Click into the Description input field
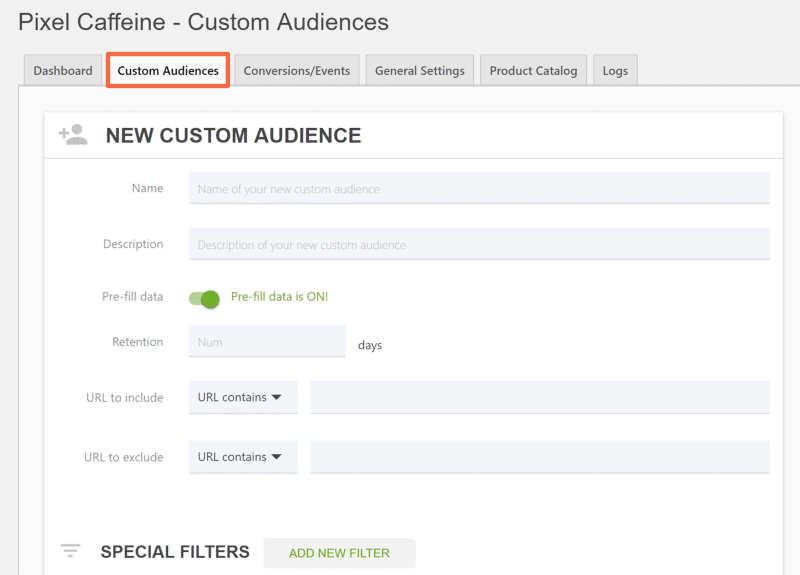 (x=479, y=244)
